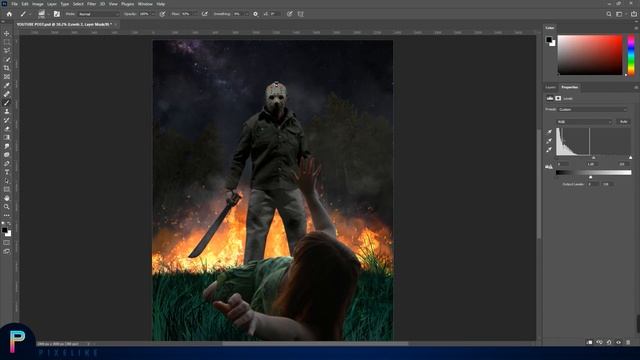Open the brush preset picker dropdown

(x=48, y=14)
